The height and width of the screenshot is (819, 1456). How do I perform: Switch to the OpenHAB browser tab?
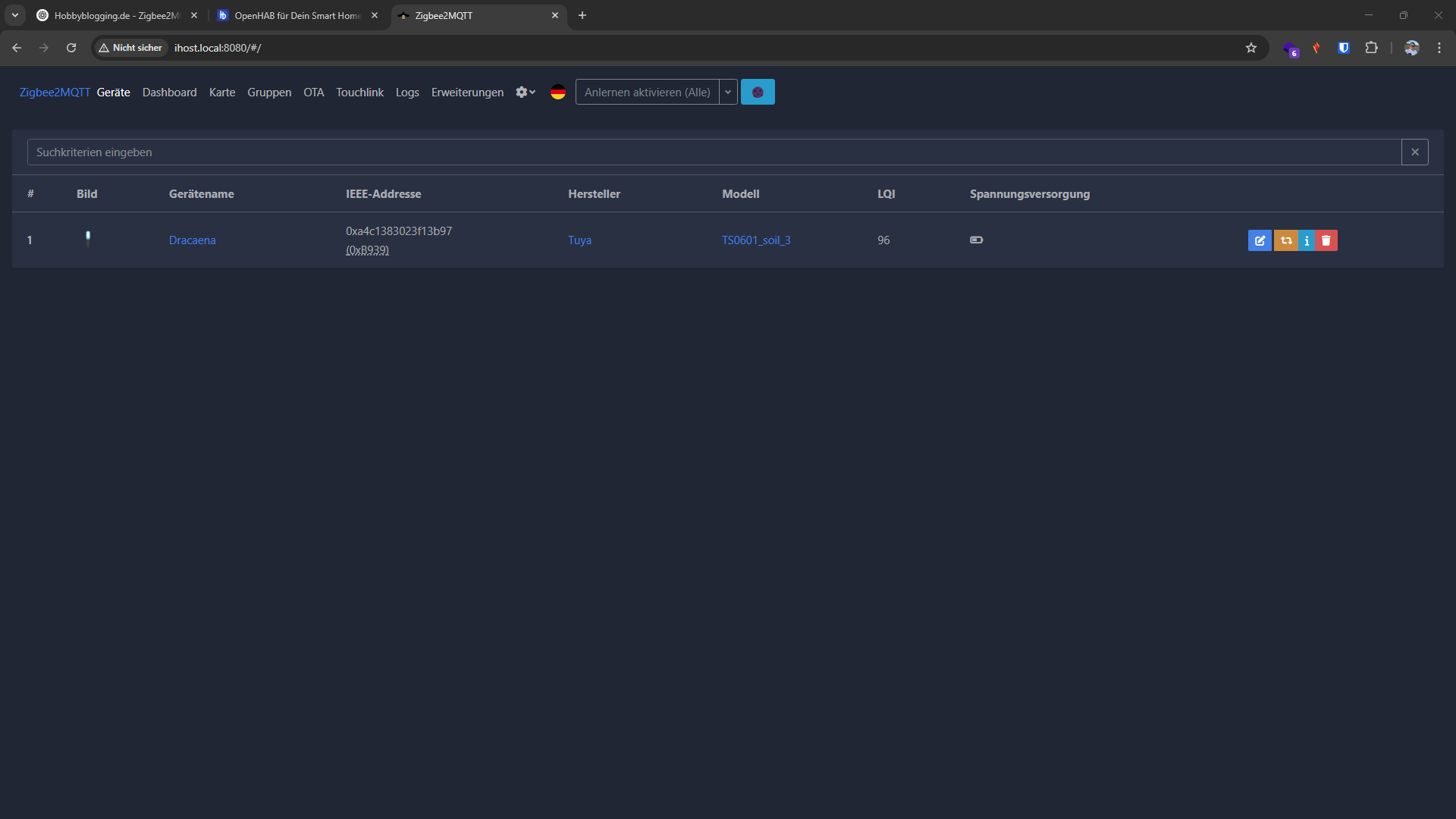[x=296, y=14]
